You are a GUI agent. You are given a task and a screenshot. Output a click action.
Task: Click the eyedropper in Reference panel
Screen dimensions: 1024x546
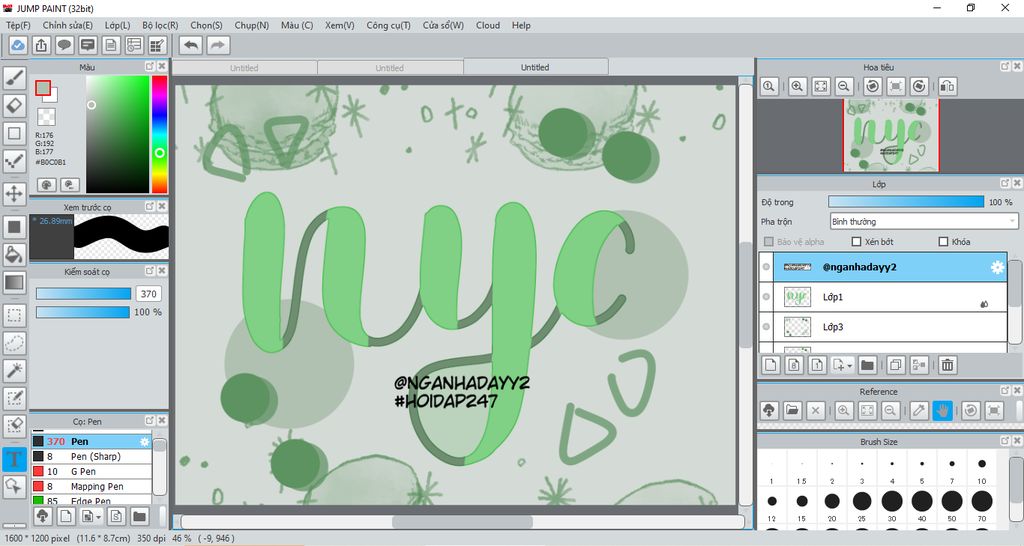tap(919, 410)
